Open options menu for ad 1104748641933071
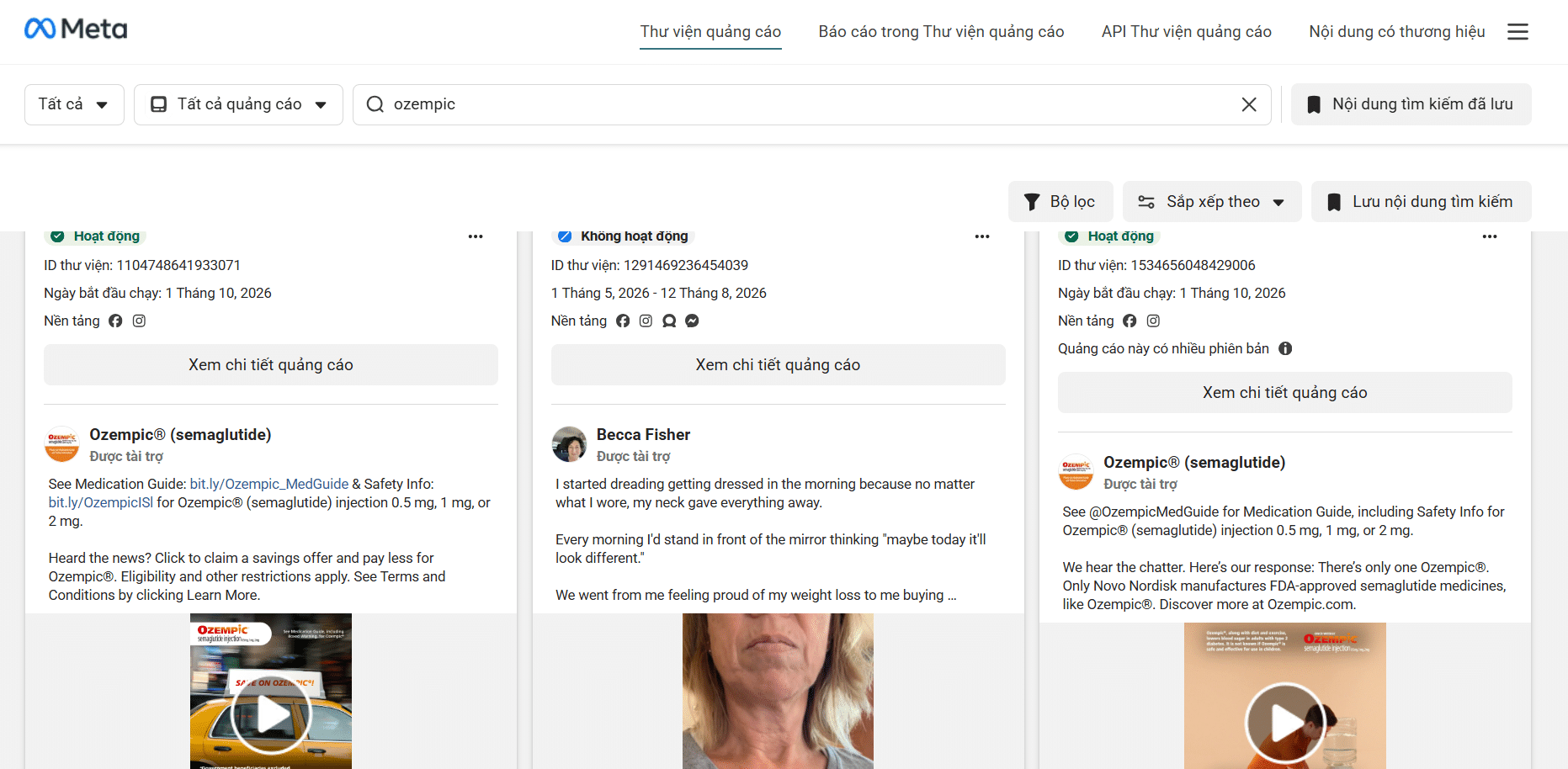This screenshot has height=769, width=1568. [x=476, y=236]
